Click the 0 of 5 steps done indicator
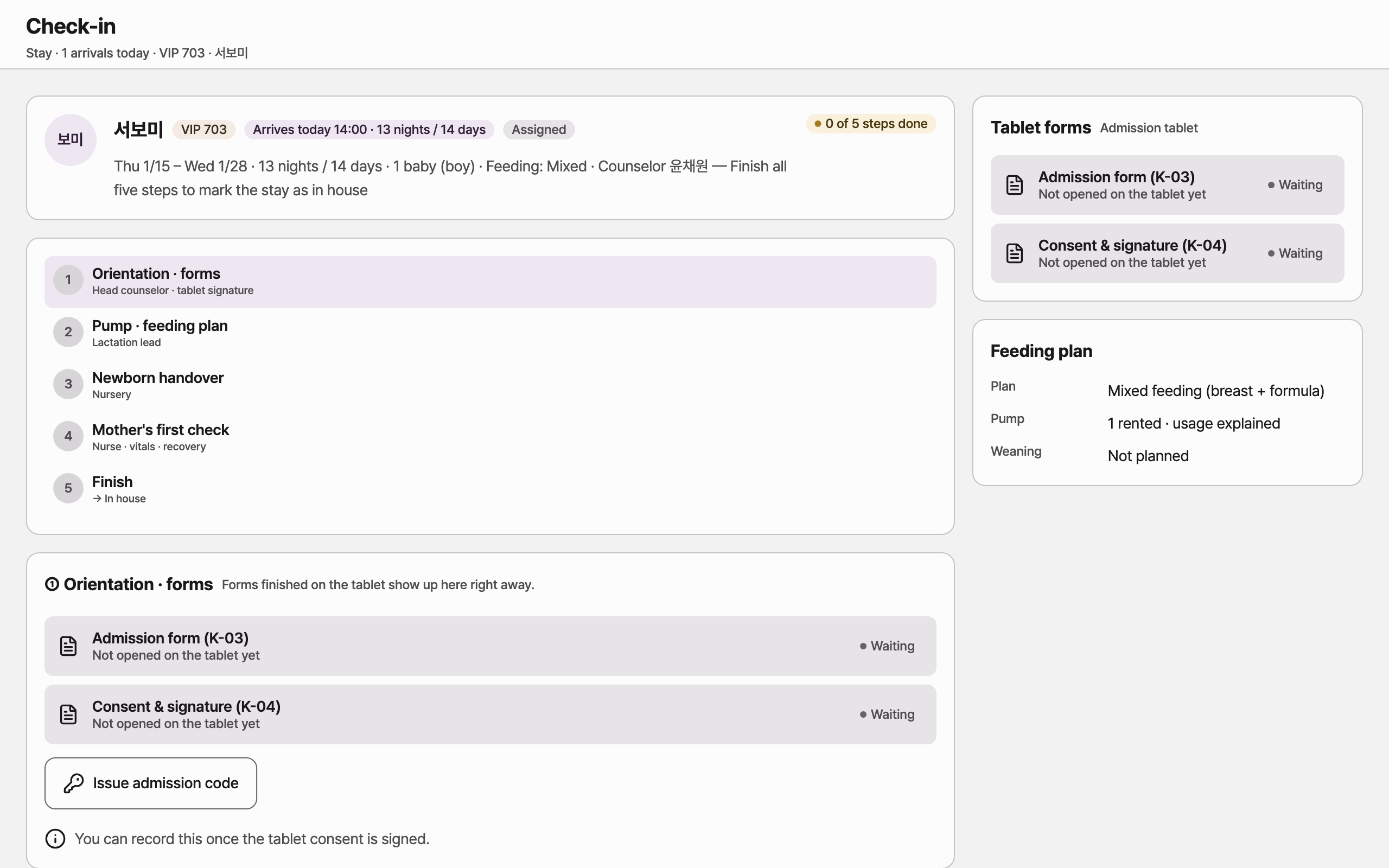Screen dimensions: 1389x868 pos(871,124)
